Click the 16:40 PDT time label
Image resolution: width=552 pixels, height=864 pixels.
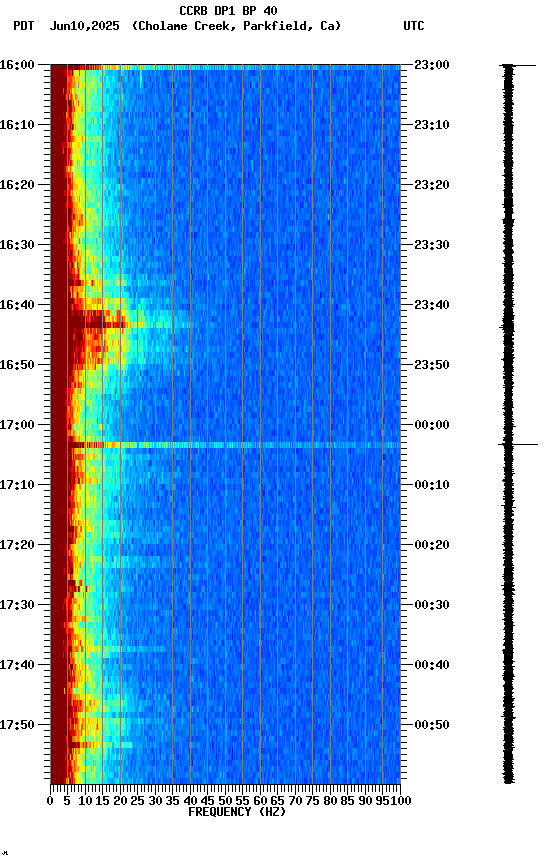pos(17,305)
